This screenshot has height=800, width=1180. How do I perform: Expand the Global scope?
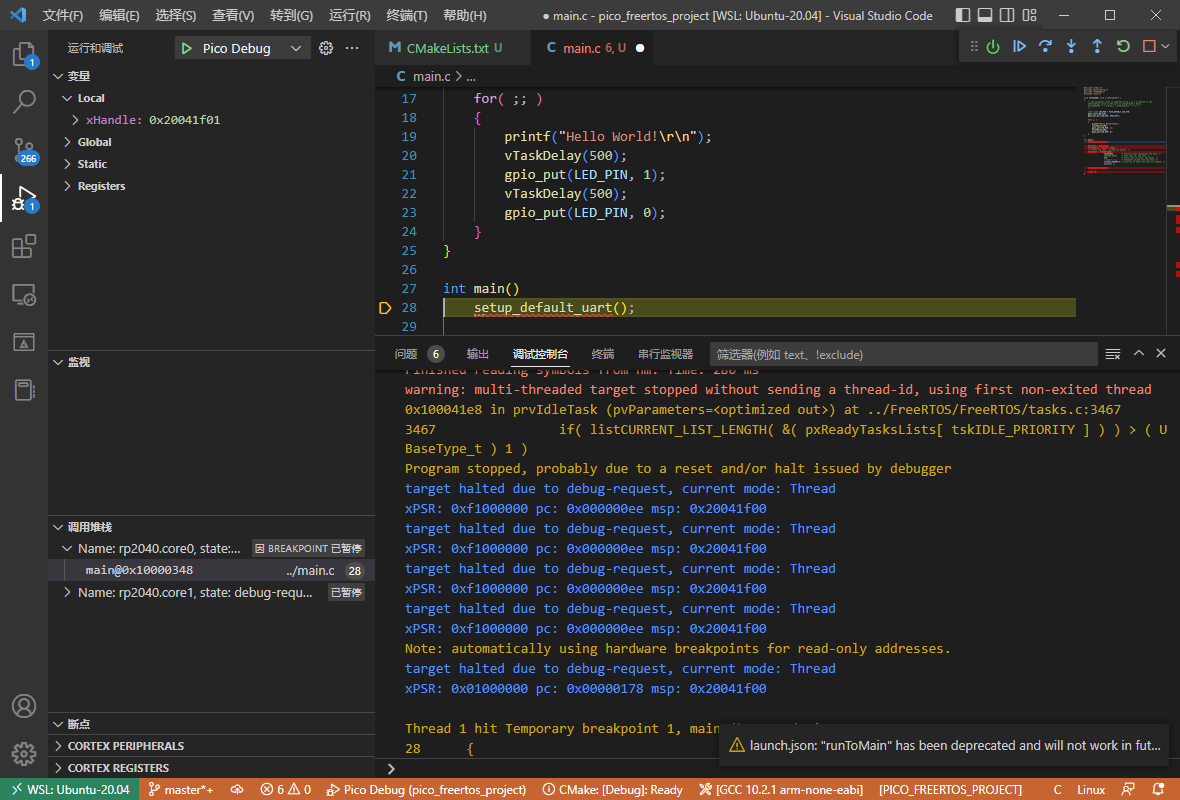click(x=67, y=141)
